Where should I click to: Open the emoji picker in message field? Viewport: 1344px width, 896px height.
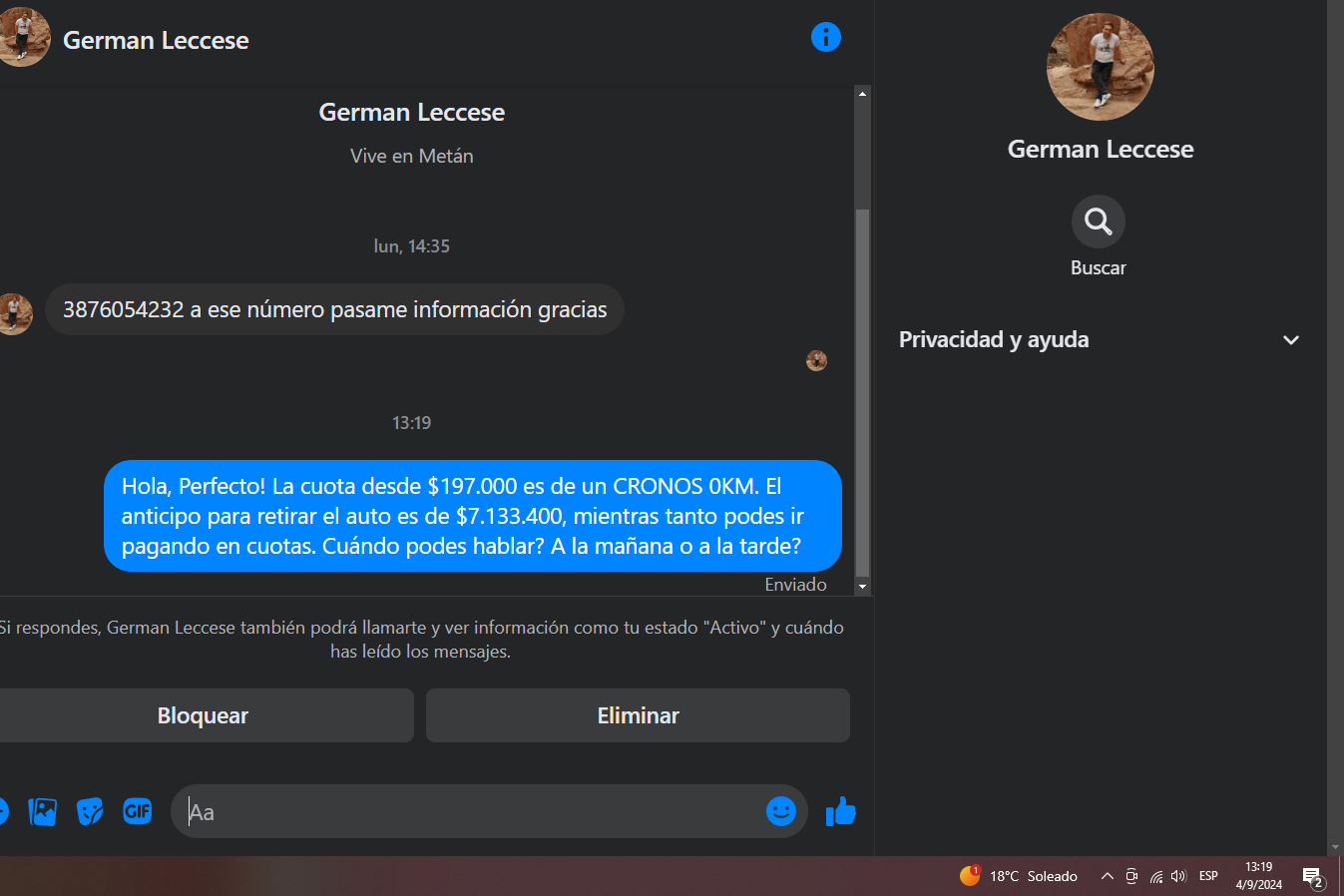coord(781,811)
